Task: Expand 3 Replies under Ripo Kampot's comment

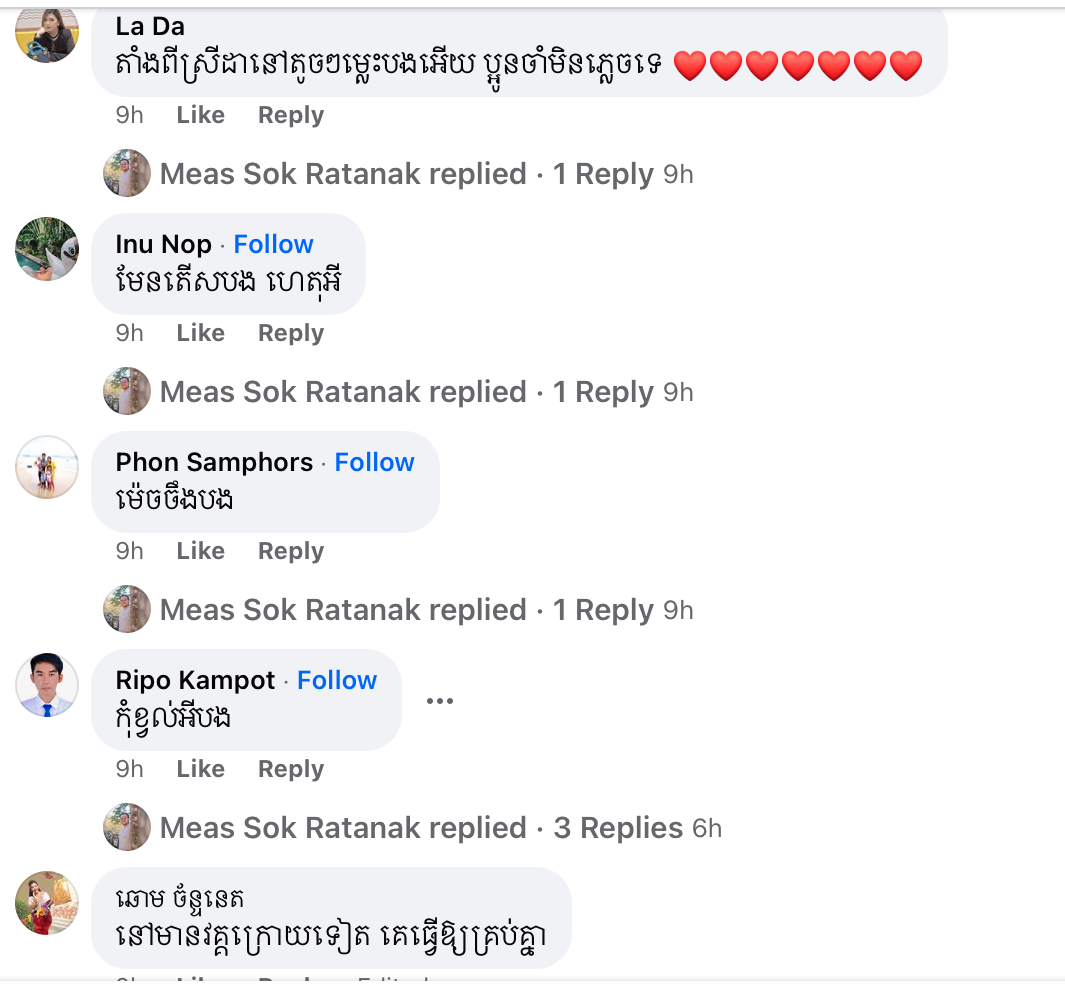Action: (618, 828)
